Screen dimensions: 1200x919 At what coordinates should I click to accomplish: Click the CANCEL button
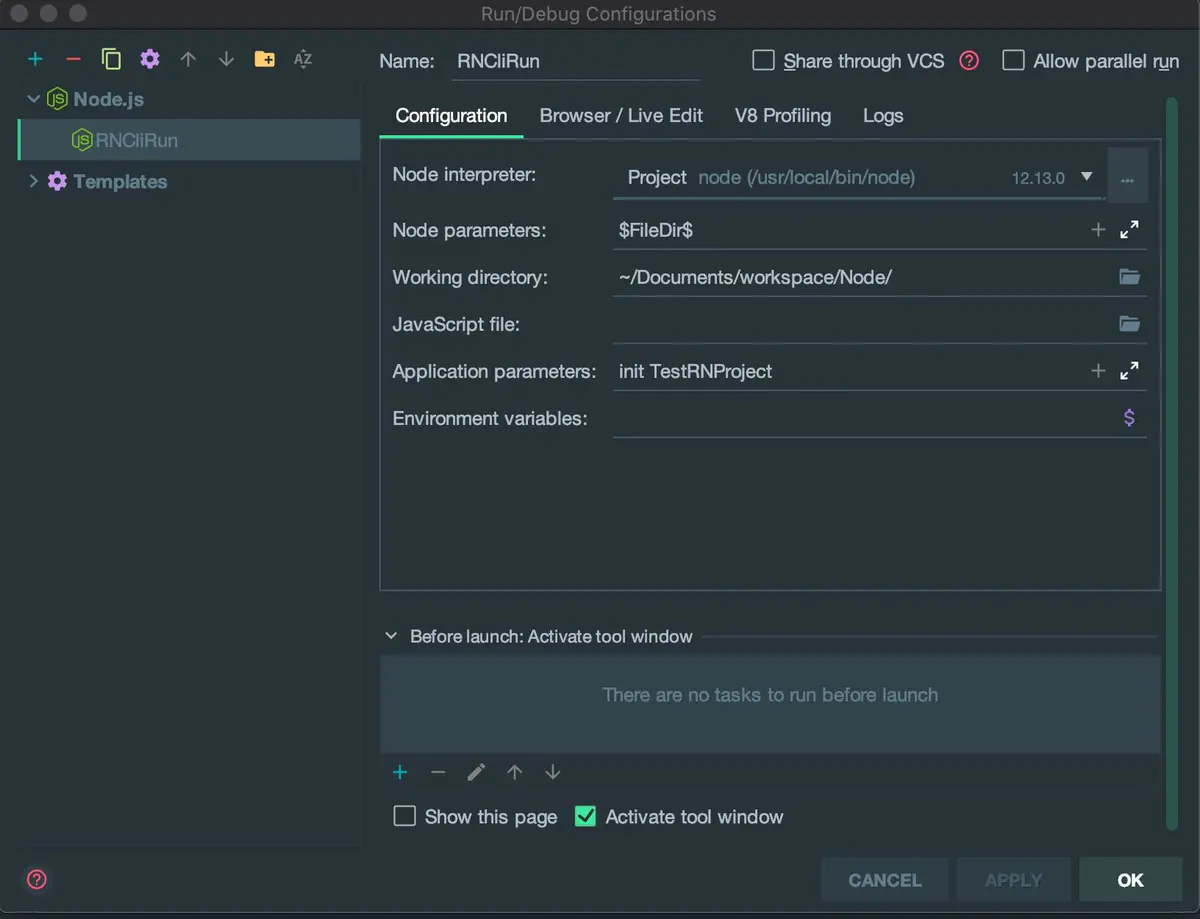pyautogui.click(x=884, y=880)
